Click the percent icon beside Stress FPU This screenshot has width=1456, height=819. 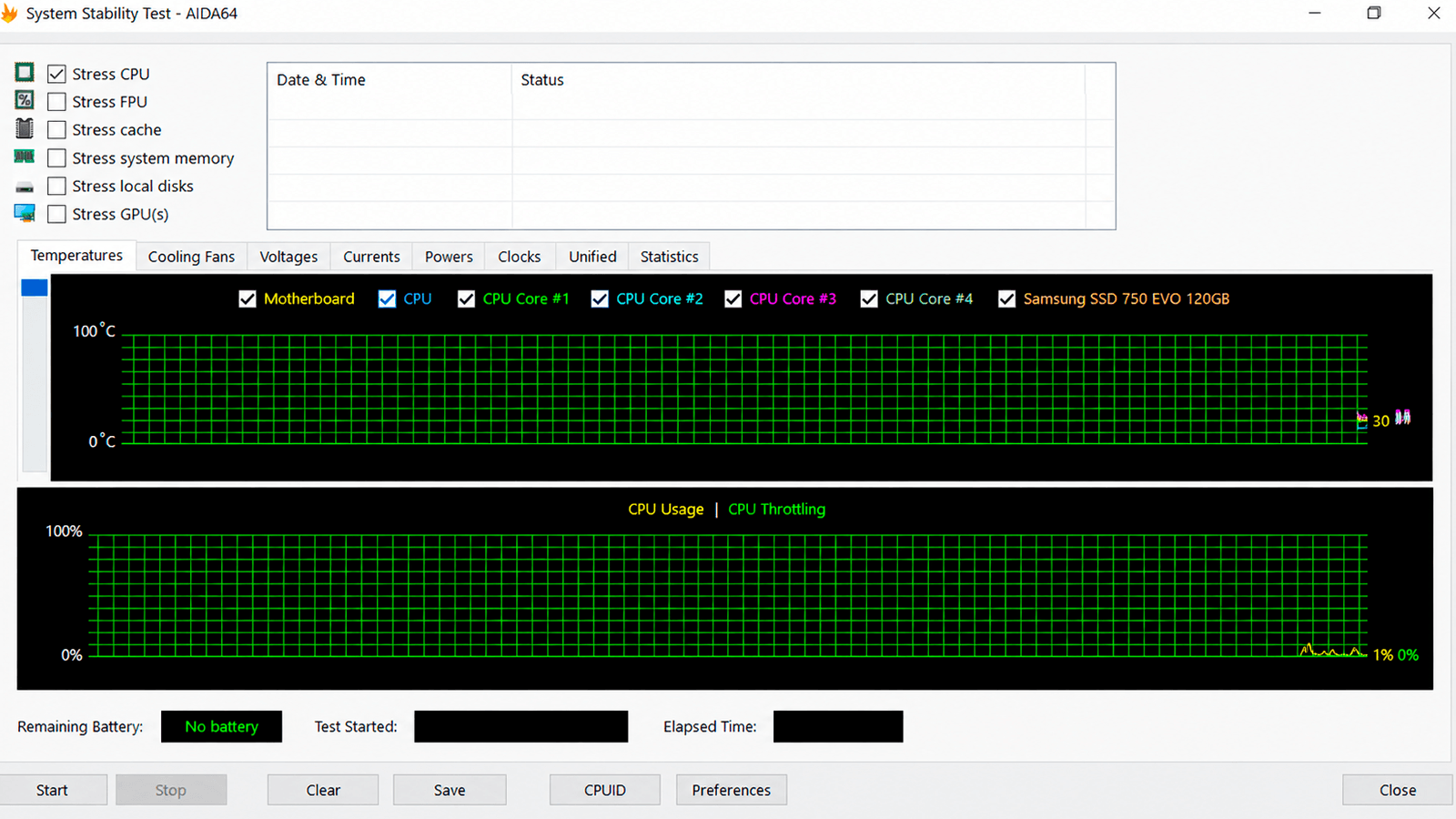(x=25, y=100)
